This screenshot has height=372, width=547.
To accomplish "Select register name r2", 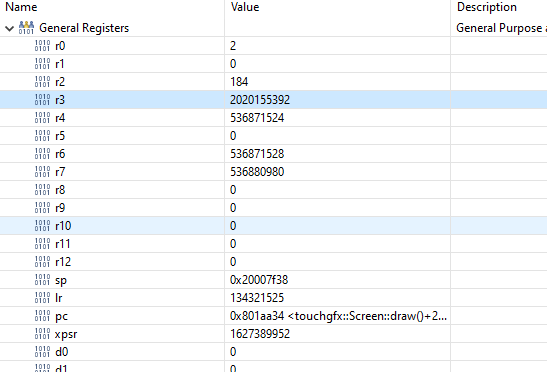I will [x=60, y=82].
